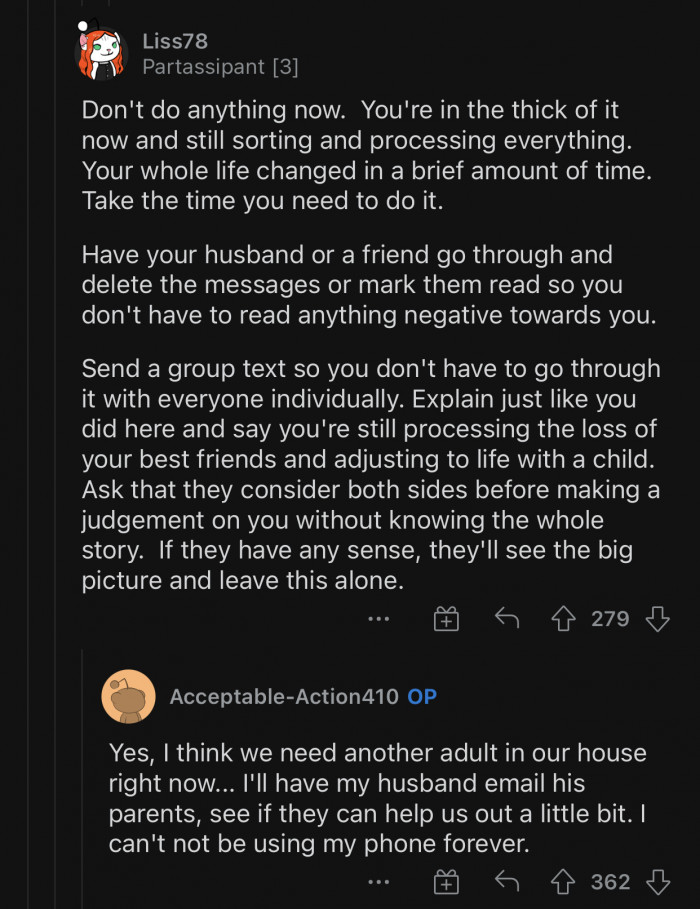Click the 362 vote count
This screenshot has width=700, height=909.
coord(610,881)
